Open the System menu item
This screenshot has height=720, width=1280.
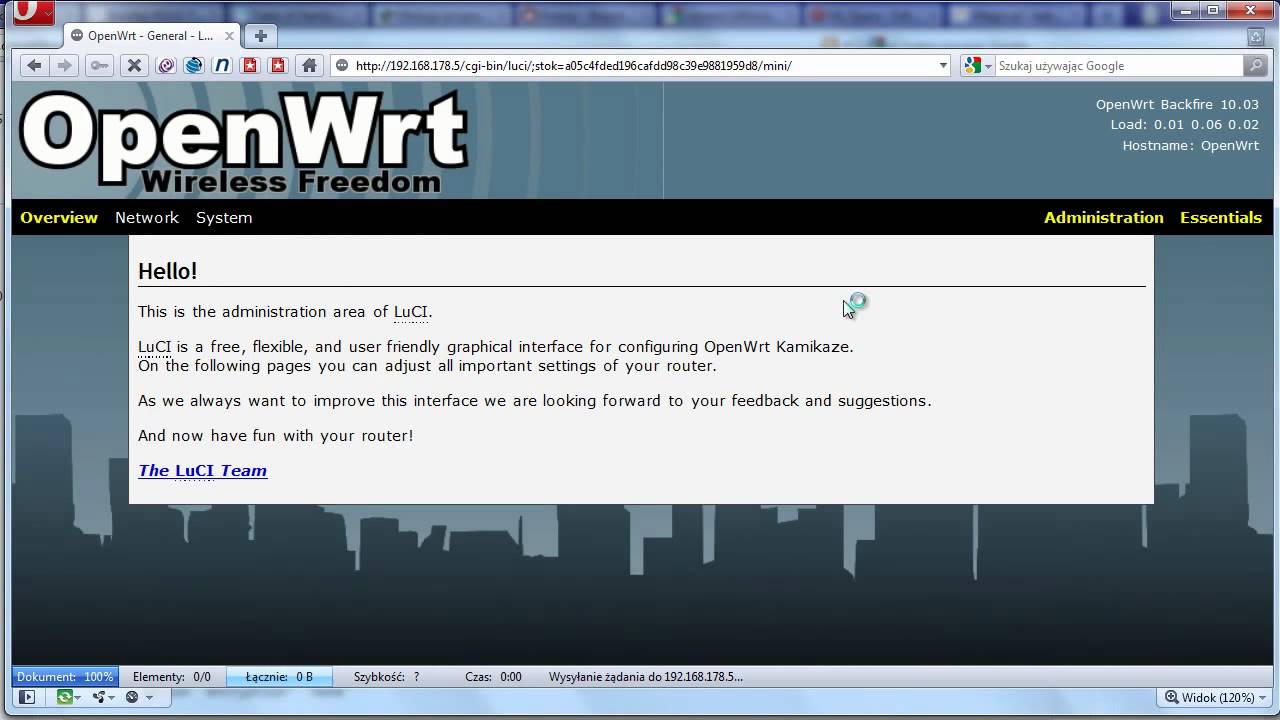click(224, 217)
